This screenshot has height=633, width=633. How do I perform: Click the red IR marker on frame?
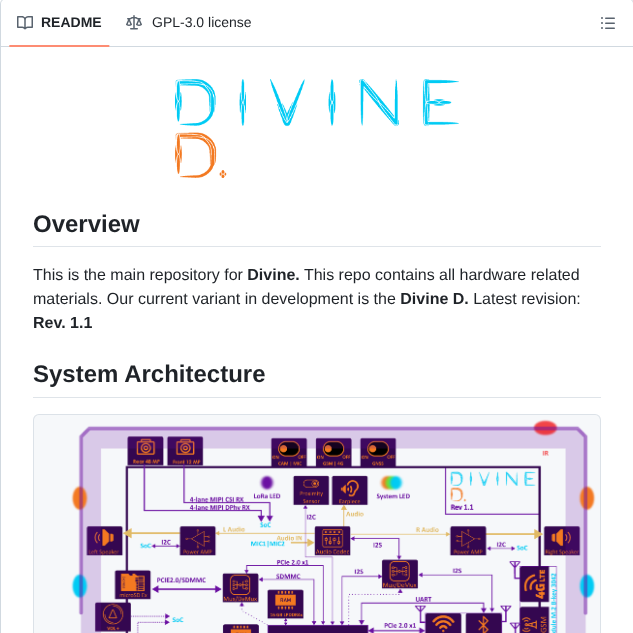point(545,428)
